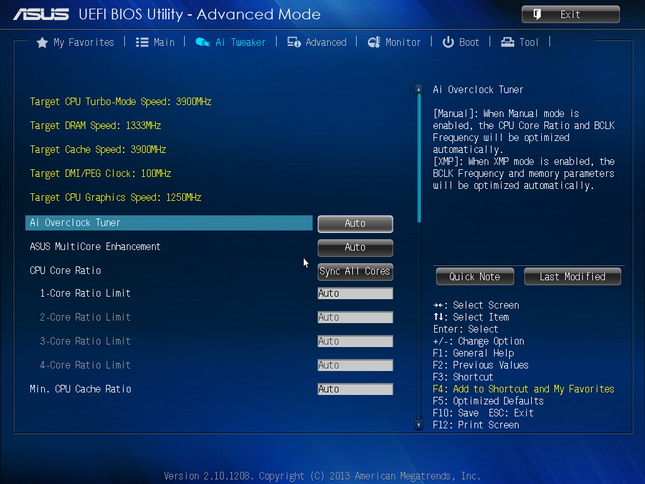This screenshot has width=645, height=484.
Task: Click the star icon beside My Favorites
Action: point(42,42)
